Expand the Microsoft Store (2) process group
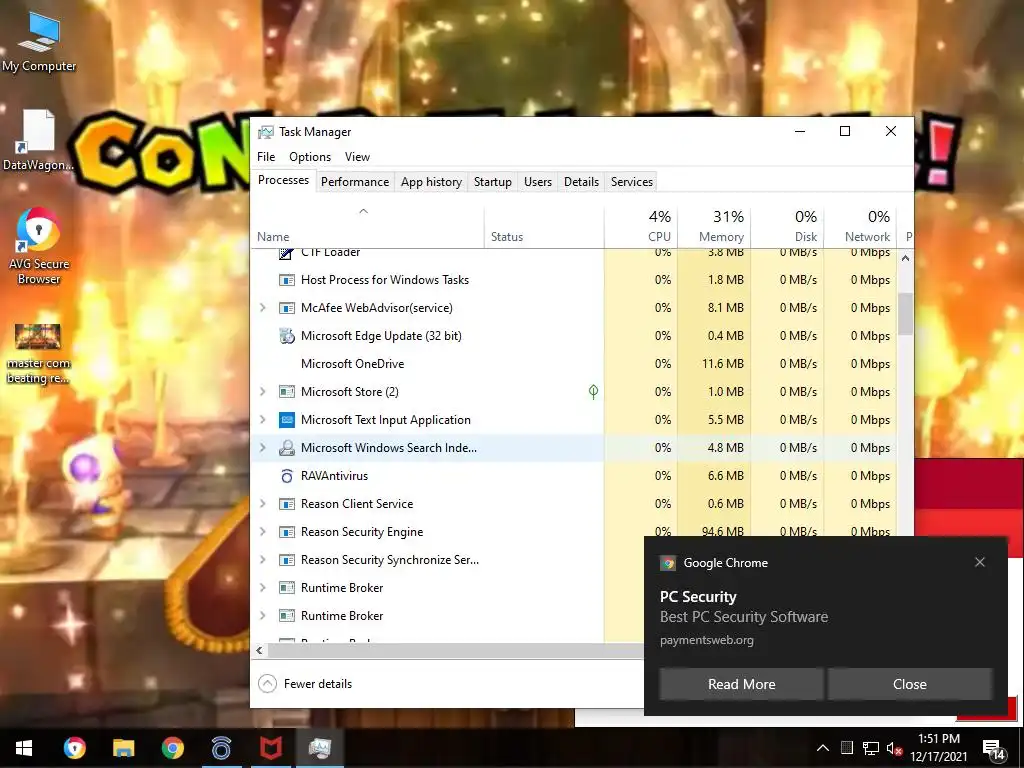The height and width of the screenshot is (768, 1024). tap(263, 392)
